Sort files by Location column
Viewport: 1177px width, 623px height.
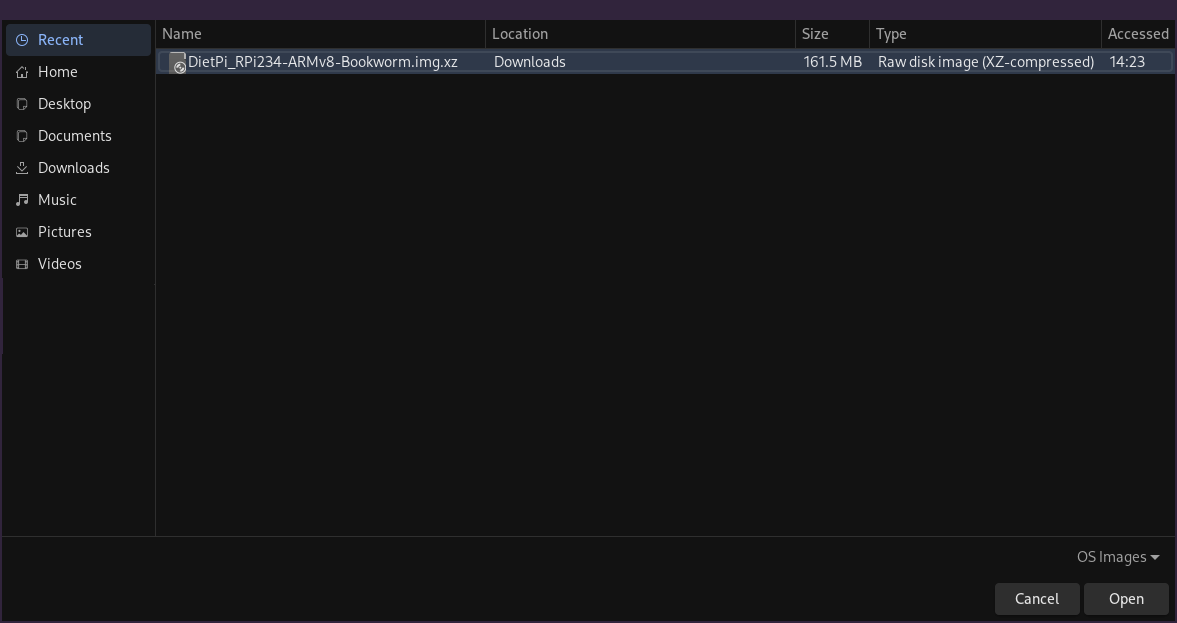tap(640, 34)
